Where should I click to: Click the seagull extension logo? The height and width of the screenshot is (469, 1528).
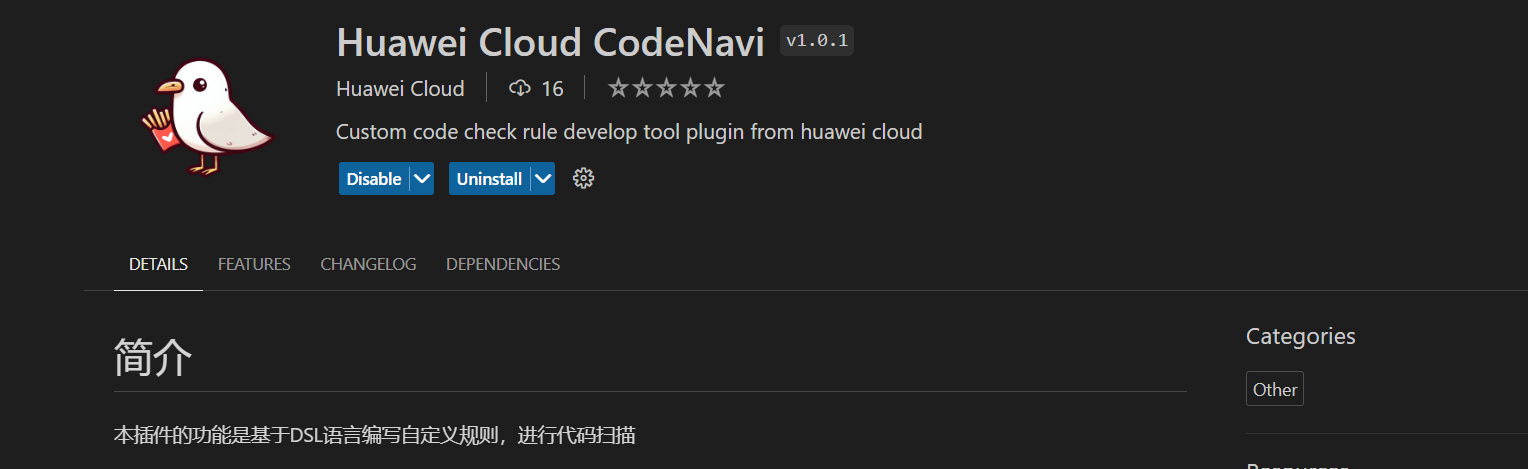pyautogui.click(x=207, y=117)
